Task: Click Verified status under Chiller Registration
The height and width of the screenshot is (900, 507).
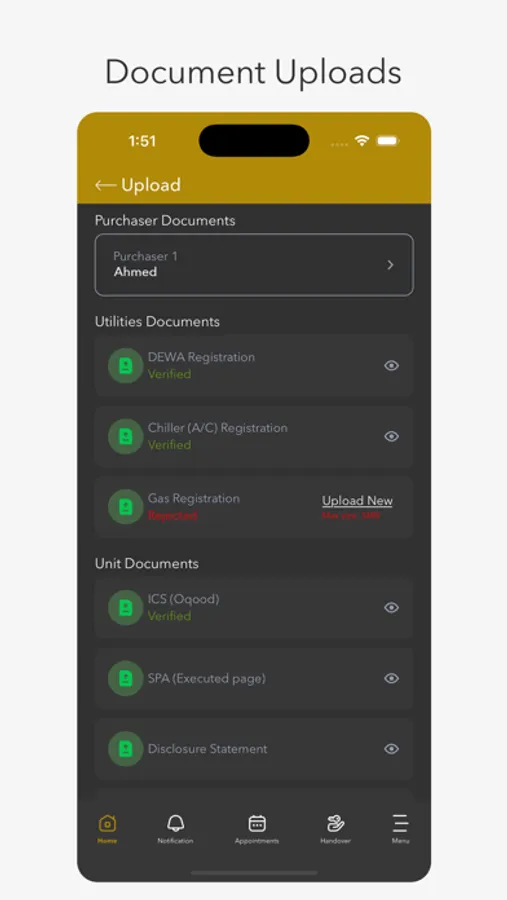Action: (x=169, y=445)
